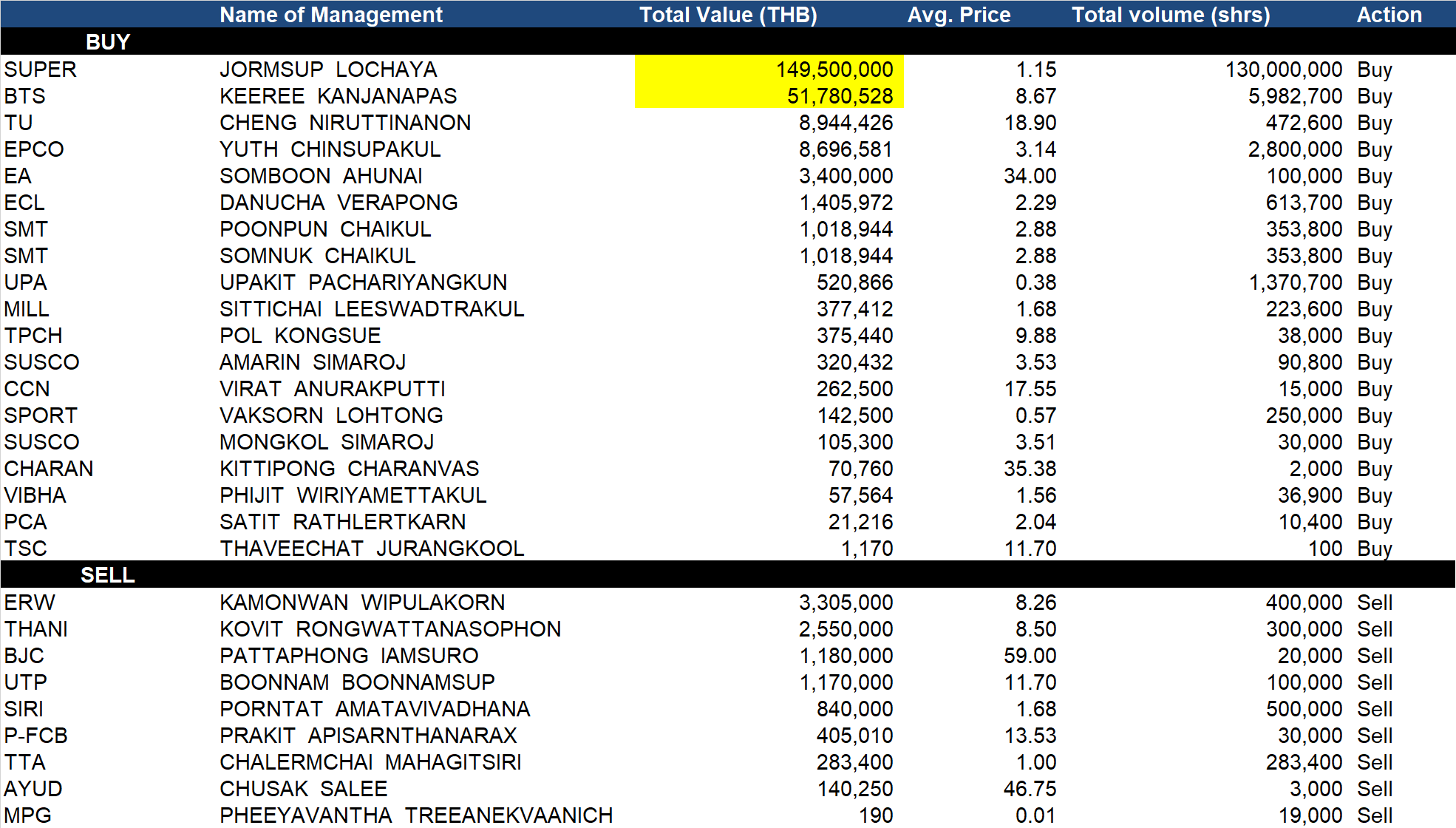This screenshot has width=1456, height=828.
Task: Click the name KEEREE KANJANAPAS
Action: pos(338,96)
